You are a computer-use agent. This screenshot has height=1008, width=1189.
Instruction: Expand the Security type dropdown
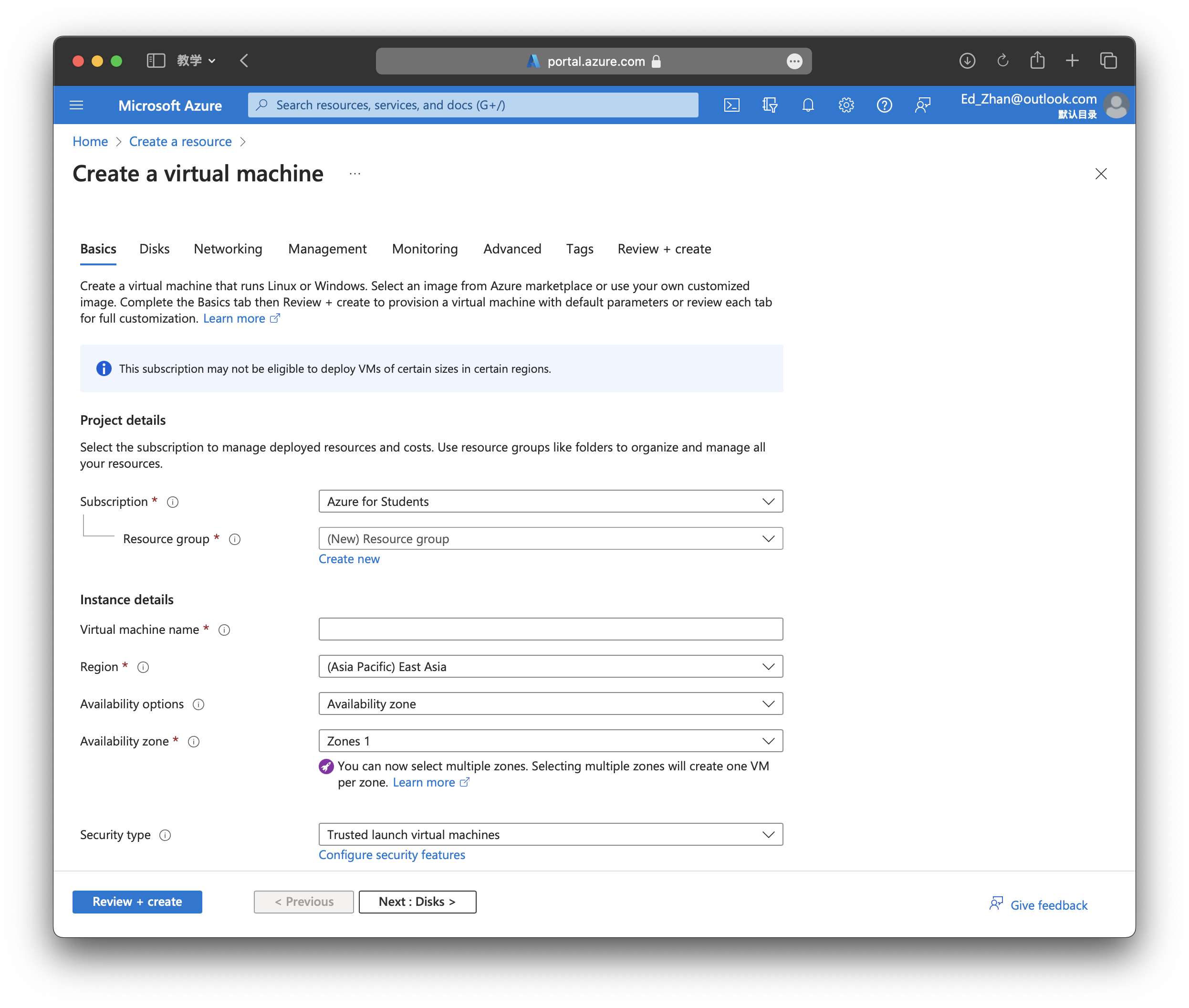550,835
